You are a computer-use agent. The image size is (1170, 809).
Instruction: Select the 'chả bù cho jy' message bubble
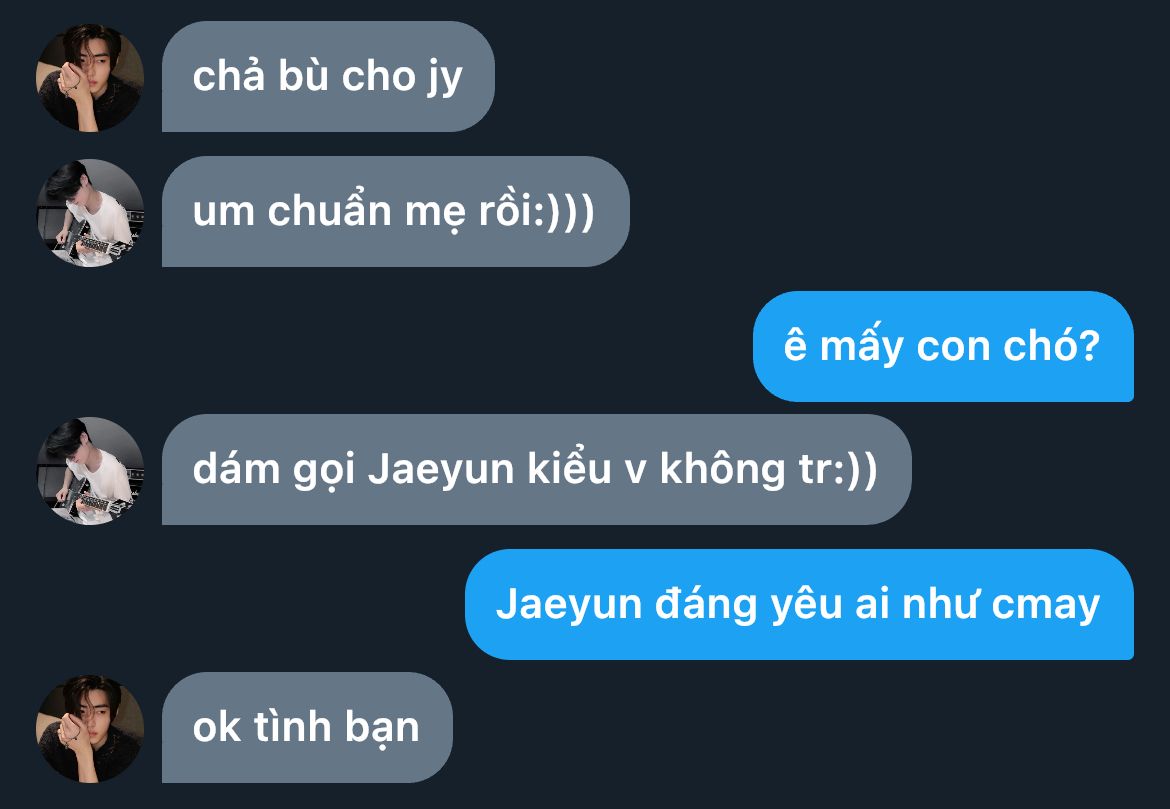[x=328, y=77]
